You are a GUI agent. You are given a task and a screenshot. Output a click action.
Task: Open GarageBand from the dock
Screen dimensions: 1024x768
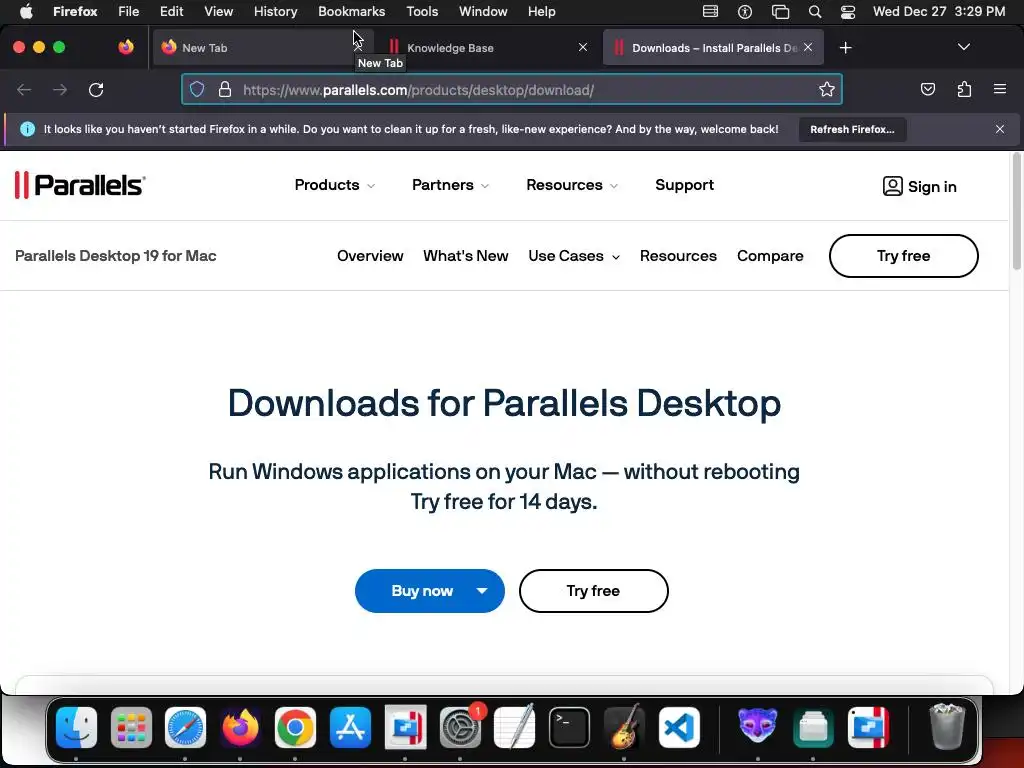click(624, 727)
